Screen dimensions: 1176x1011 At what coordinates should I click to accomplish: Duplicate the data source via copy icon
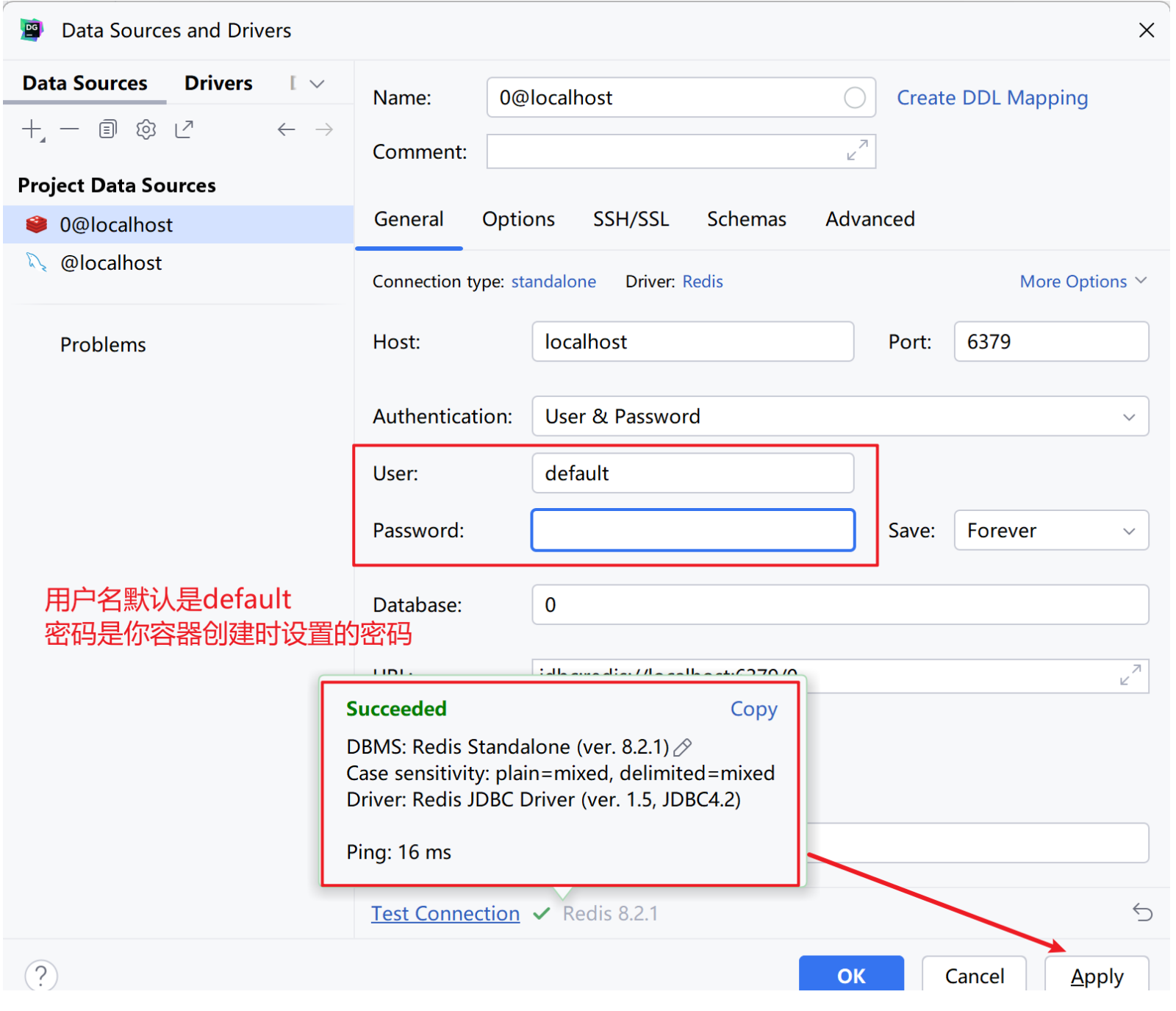[x=108, y=129]
